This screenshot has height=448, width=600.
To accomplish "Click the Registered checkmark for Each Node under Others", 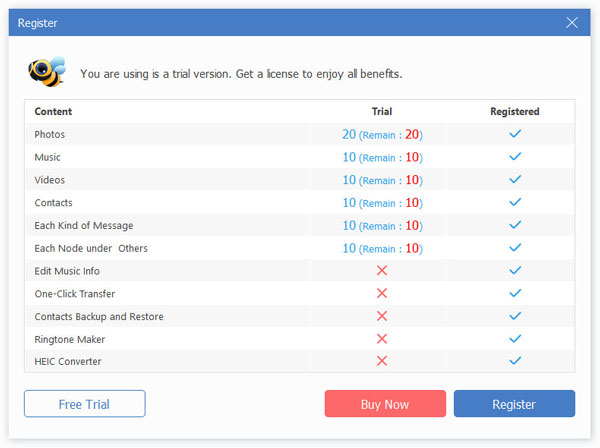I will pos(515,248).
